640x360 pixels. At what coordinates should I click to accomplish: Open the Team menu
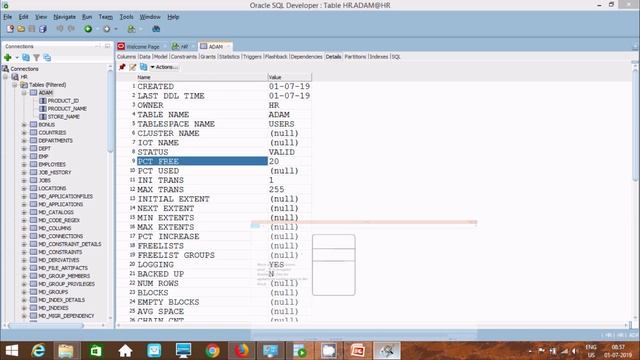[x=105, y=17]
